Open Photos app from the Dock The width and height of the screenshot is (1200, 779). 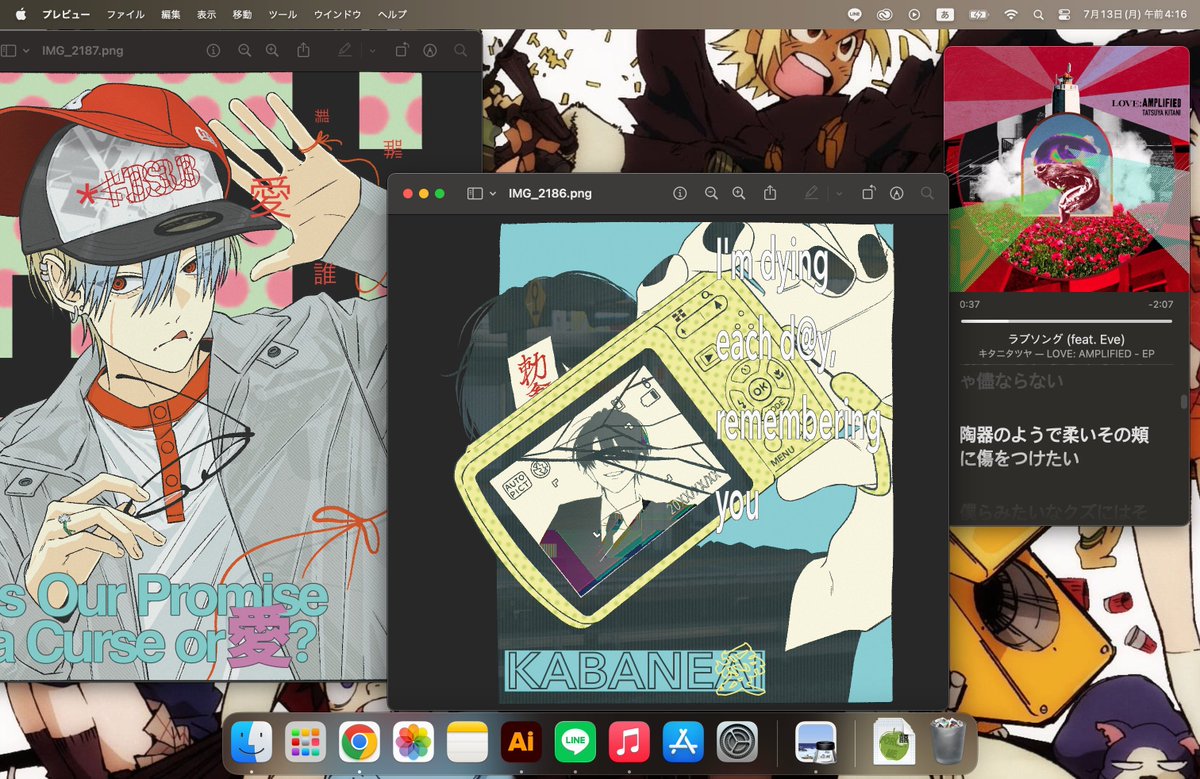coord(413,741)
